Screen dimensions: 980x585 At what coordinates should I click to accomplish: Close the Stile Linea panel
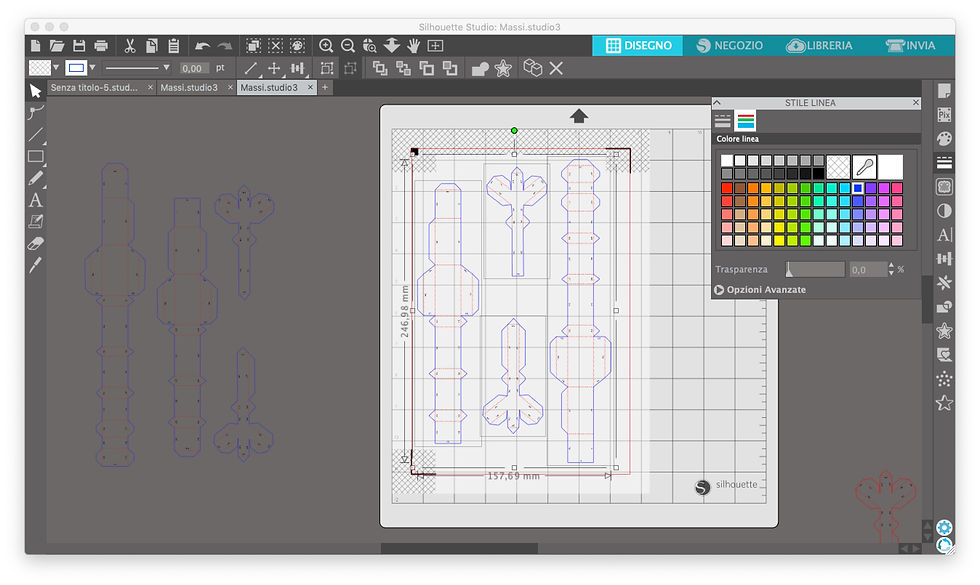(x=916, y=102)
